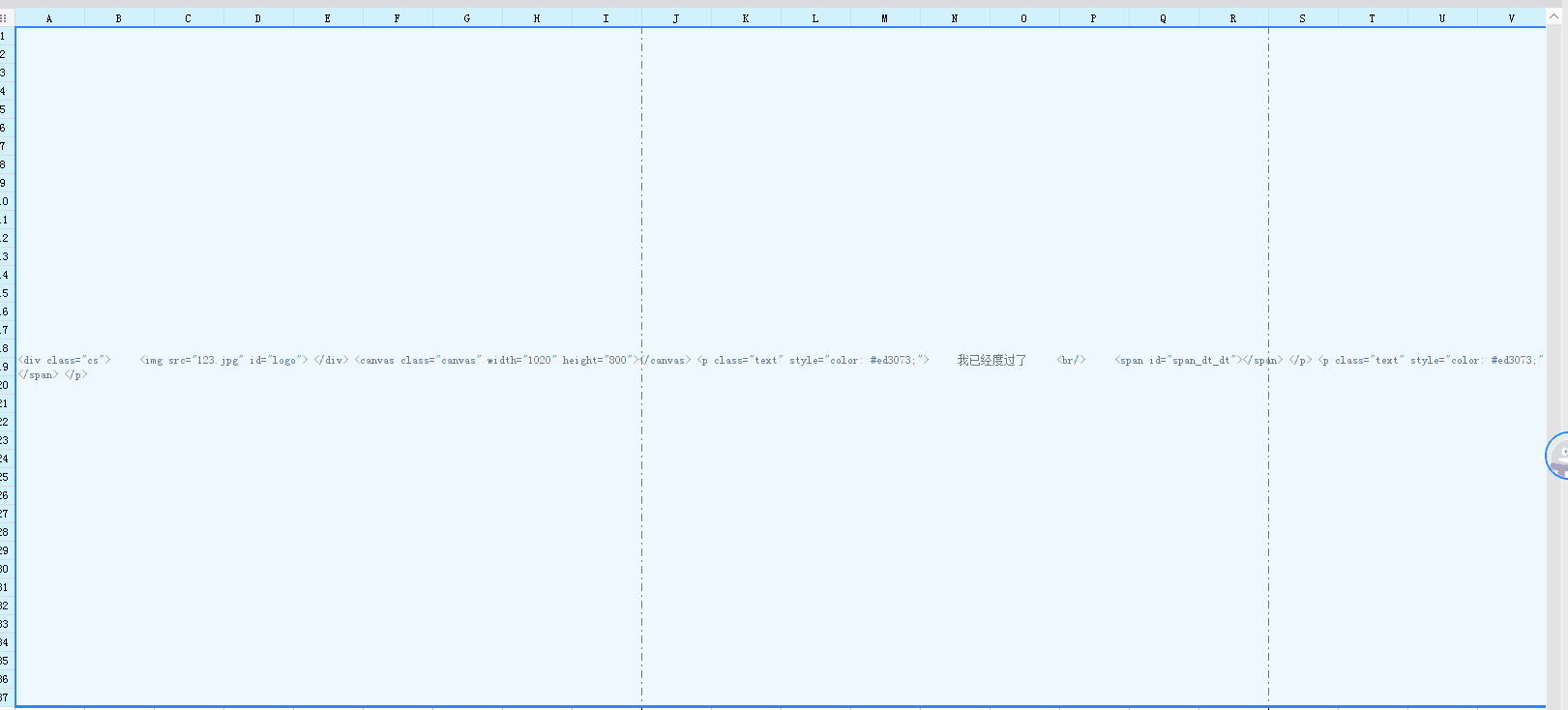Click the column Q header
1568x710 pixels.
point(1164,18)
